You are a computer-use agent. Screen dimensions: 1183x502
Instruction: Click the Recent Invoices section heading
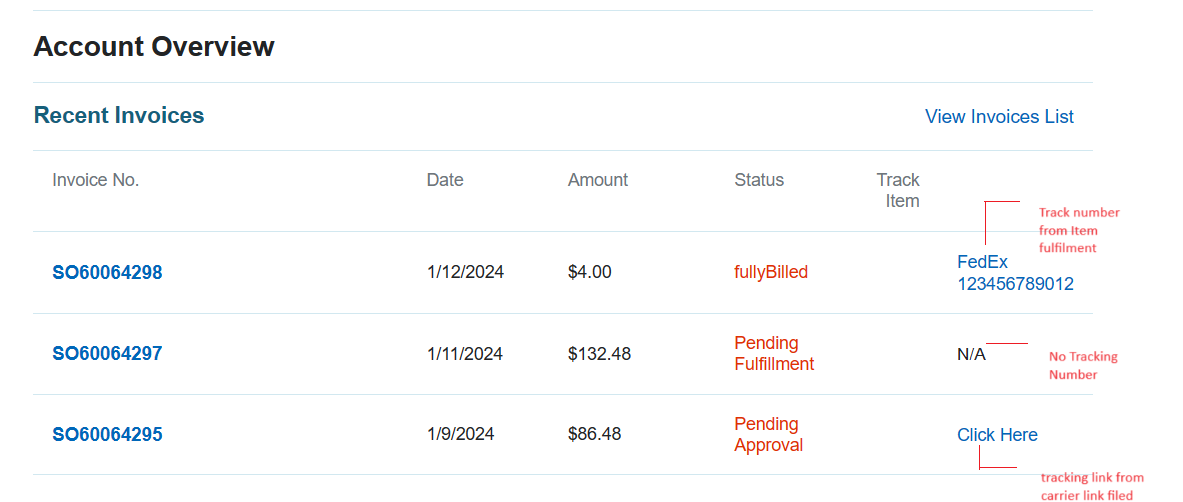coord(119,115)
